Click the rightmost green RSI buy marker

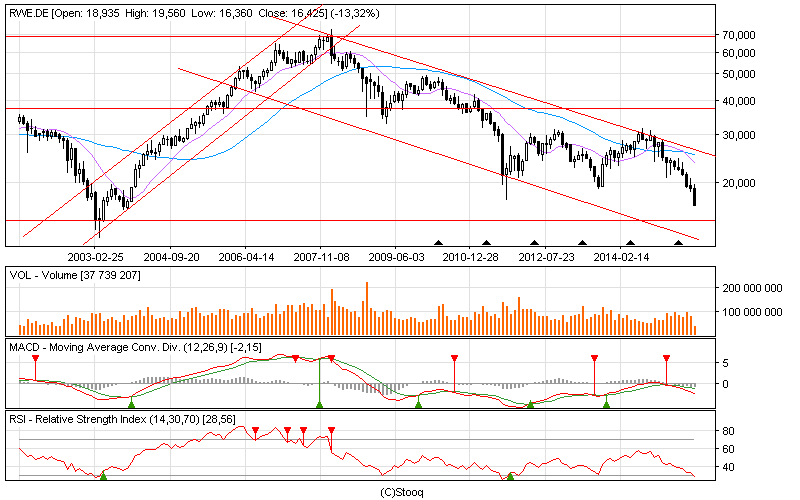tap(510, 476)
